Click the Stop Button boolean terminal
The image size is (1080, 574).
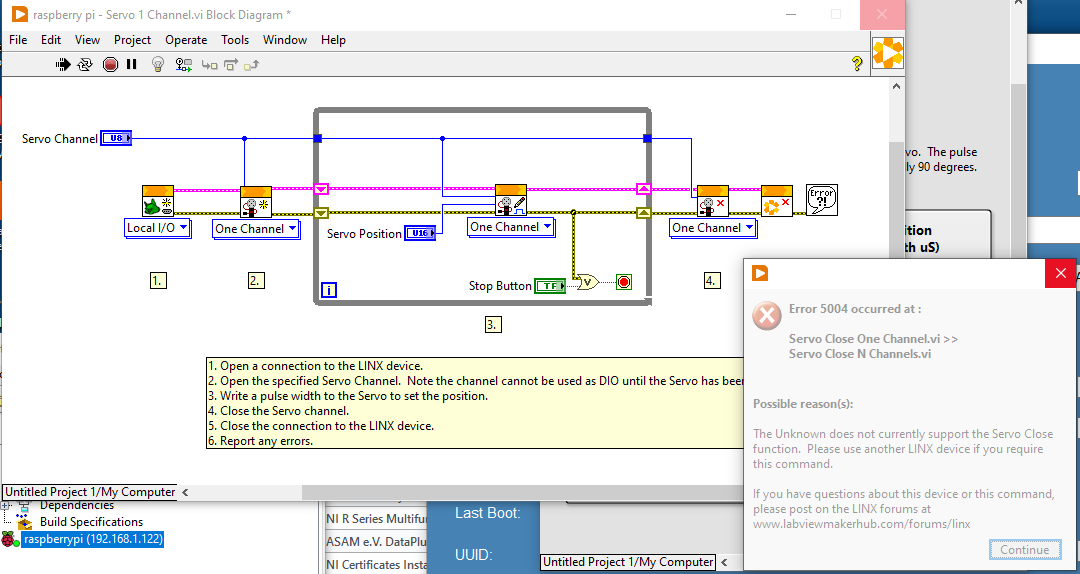point(549,286)
